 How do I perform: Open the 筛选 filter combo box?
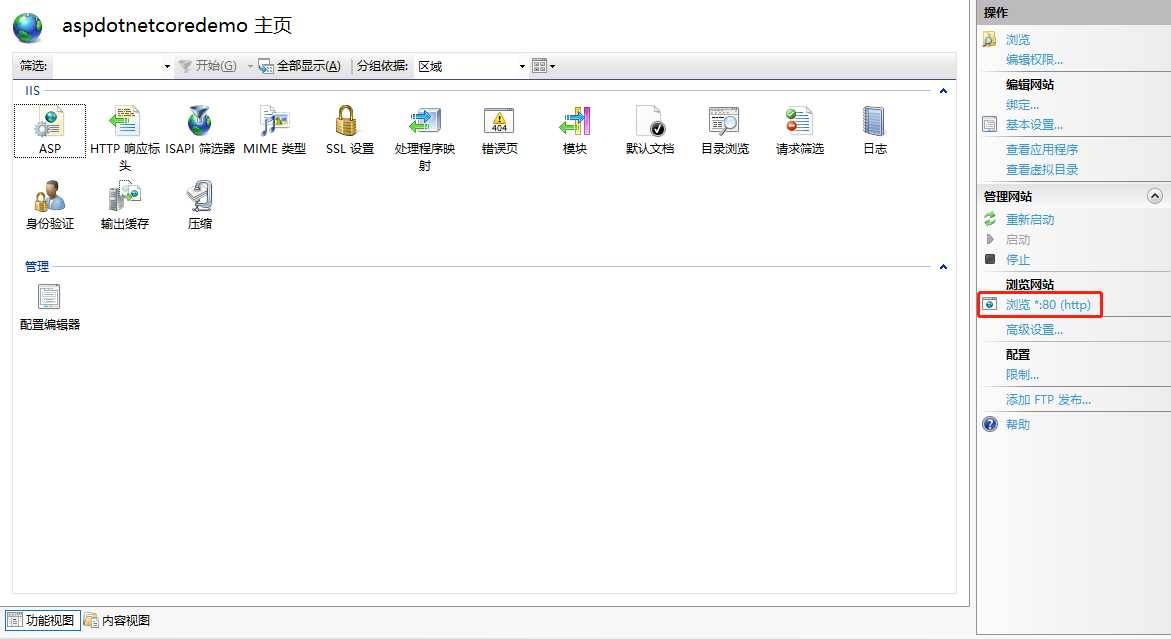tap(112, 66)
